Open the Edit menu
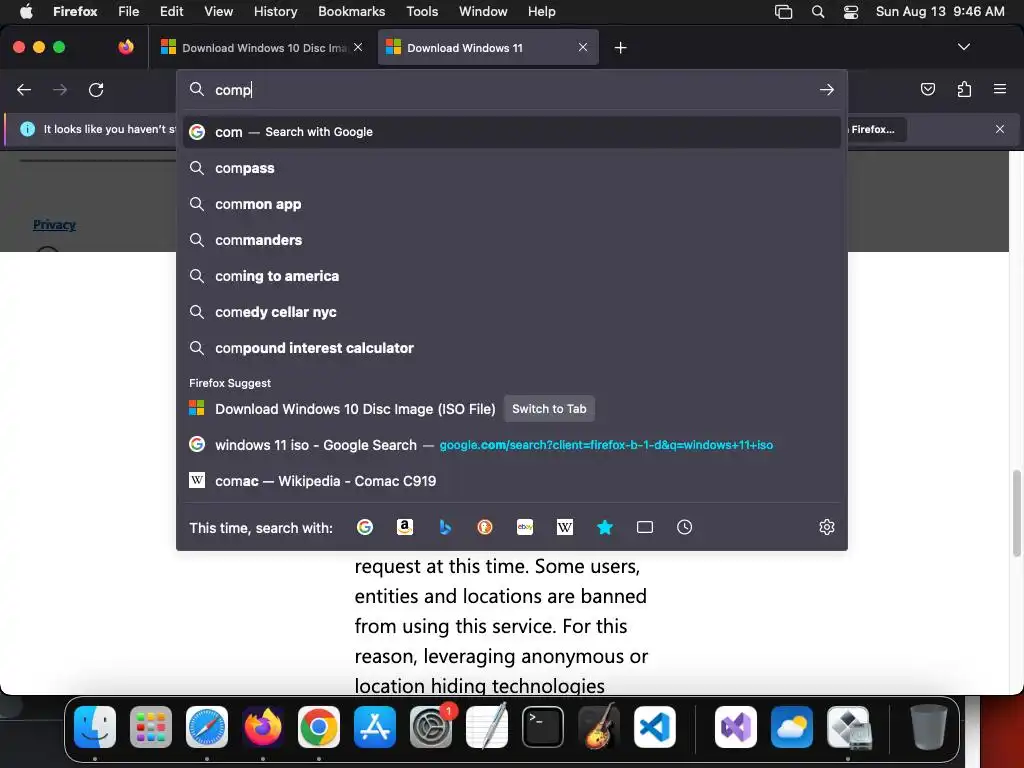 [171, 11]
